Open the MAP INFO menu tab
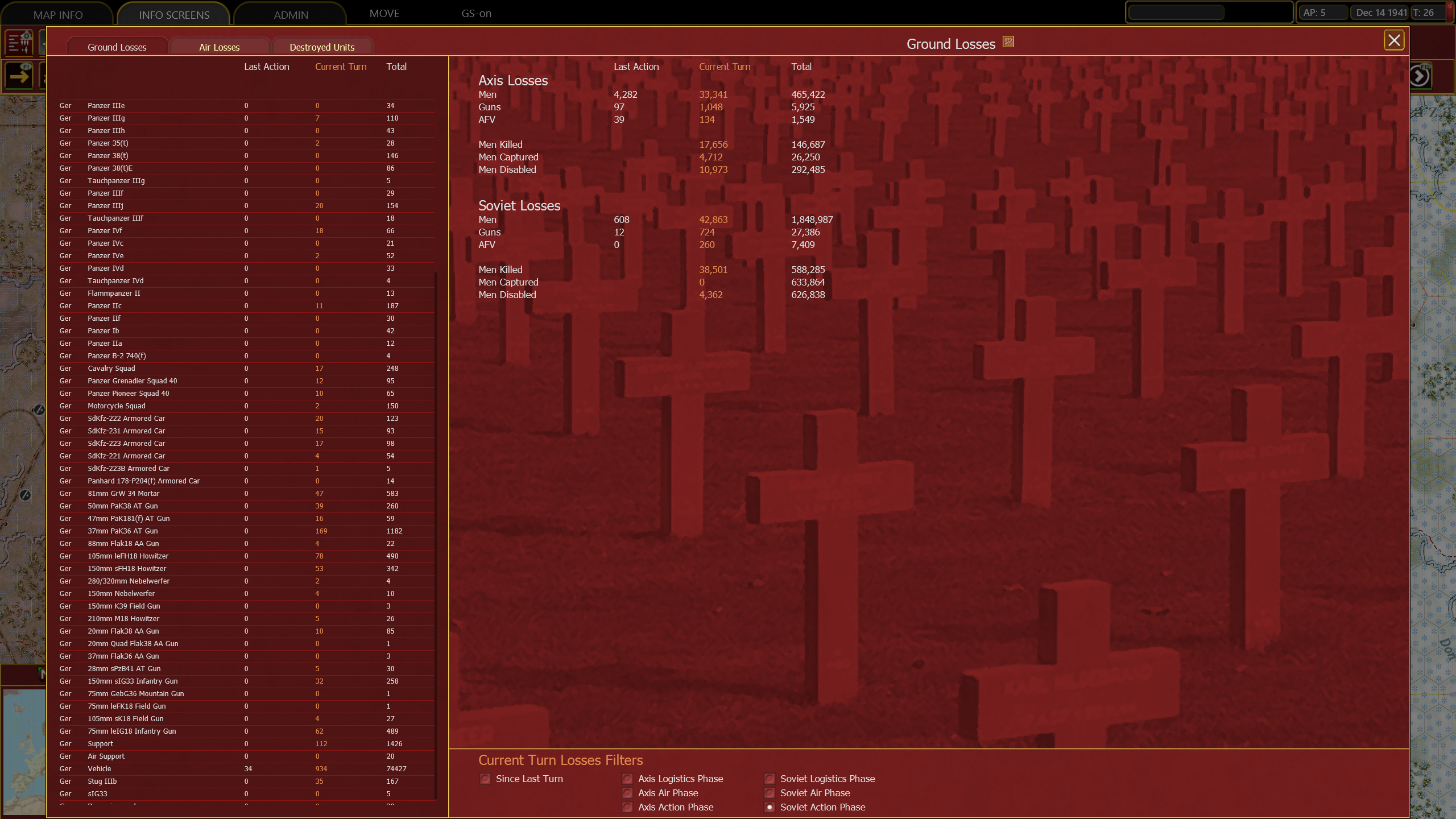The height and width of the screenshot is (819, 1456). pyautogui.click(x=58, y=15)
